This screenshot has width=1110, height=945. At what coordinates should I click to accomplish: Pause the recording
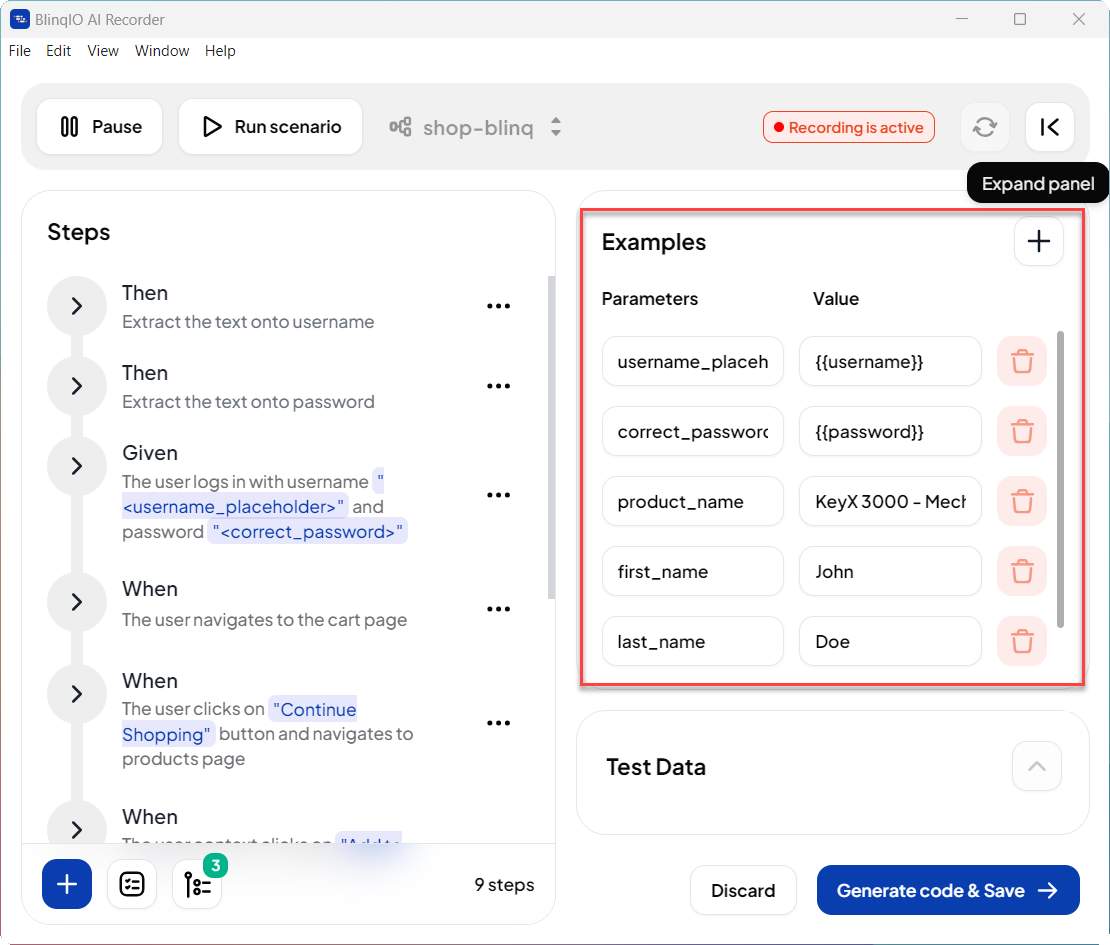point(100,127)
